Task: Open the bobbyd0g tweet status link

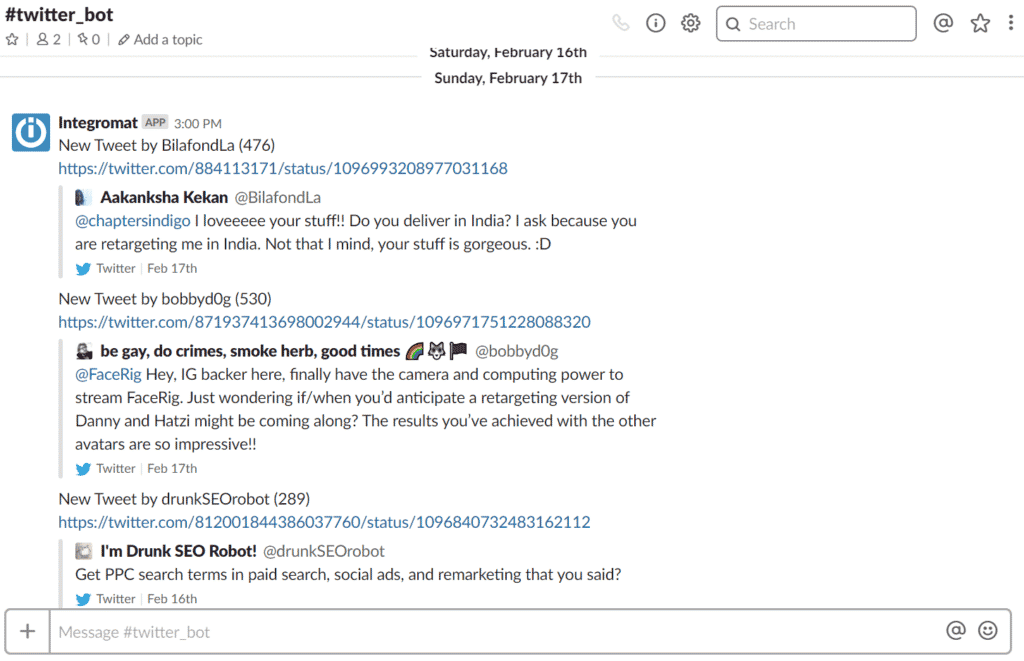Action: point(325,322)
